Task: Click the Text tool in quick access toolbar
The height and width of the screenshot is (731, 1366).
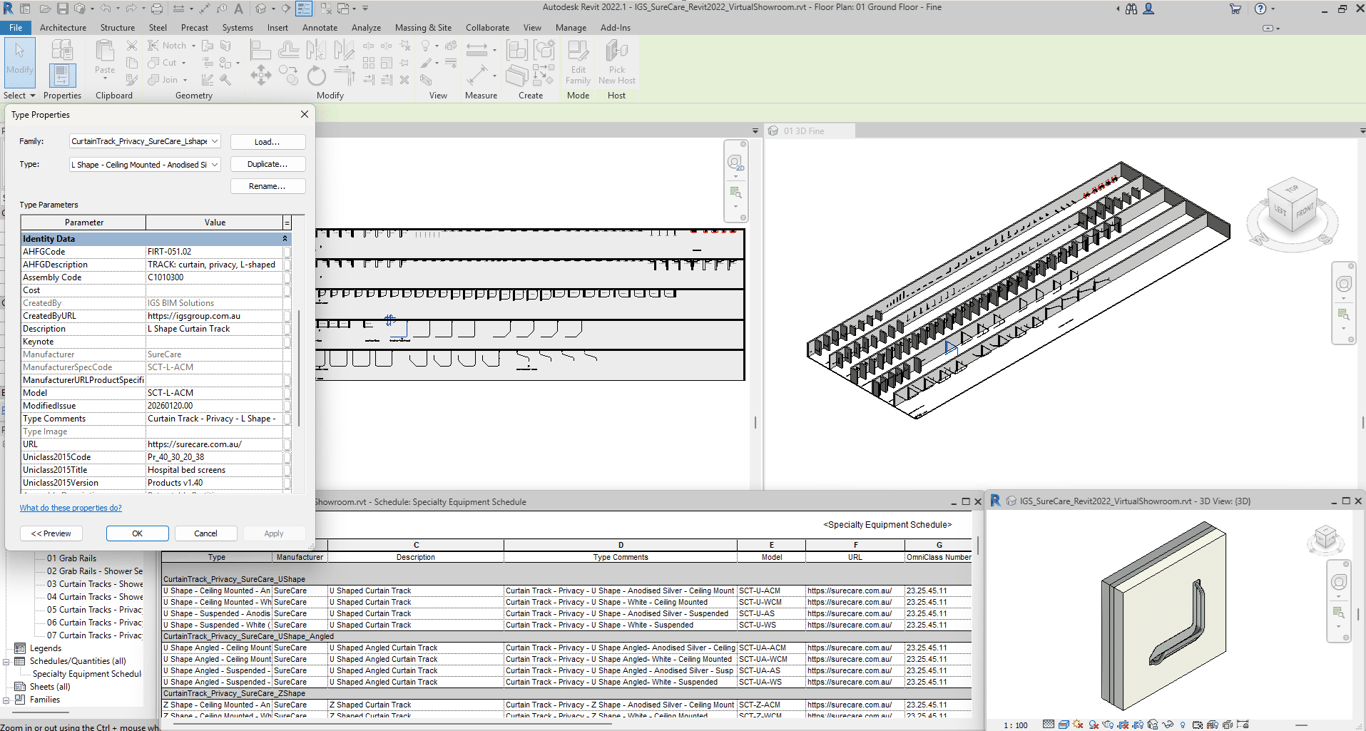Action: [x=239, y=9]
